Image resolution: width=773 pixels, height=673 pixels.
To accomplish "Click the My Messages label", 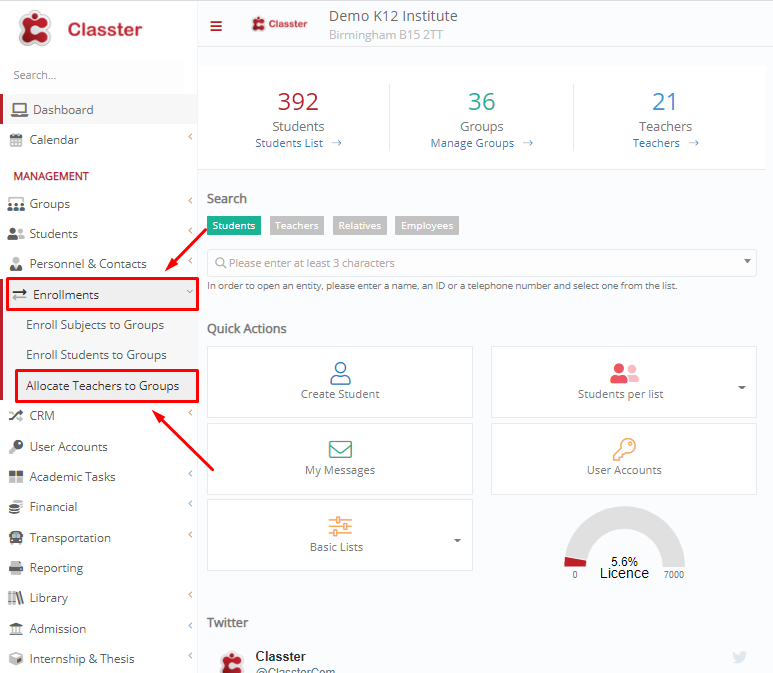I will tap(340, 470).
